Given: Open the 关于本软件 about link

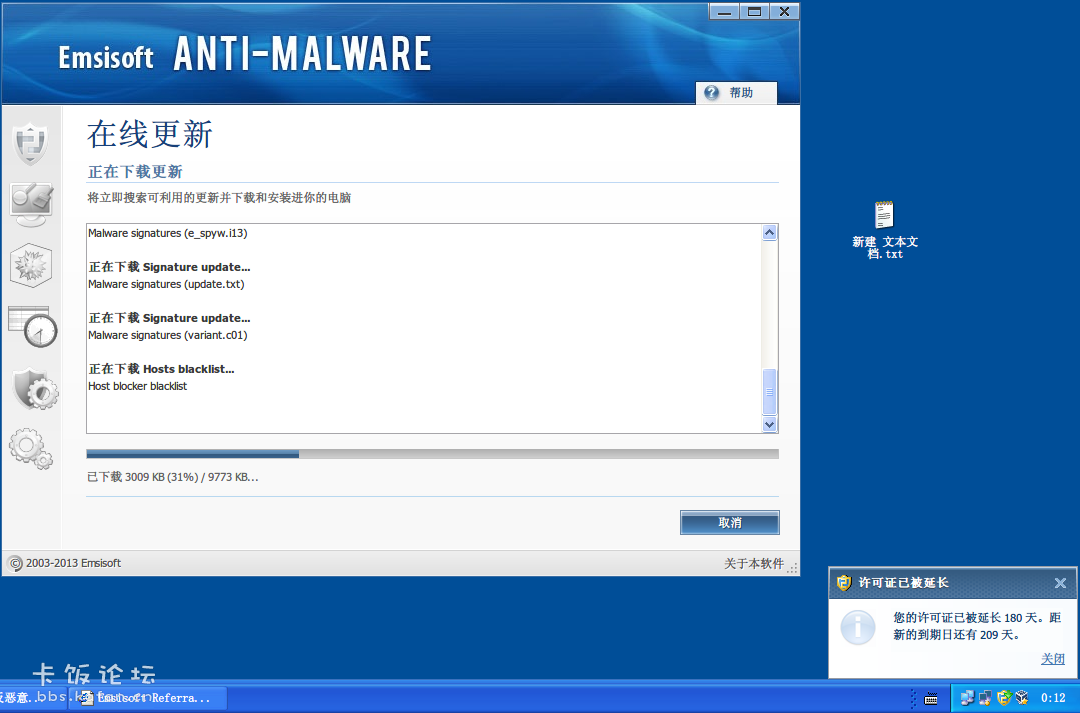Looking at the screenshot, I should tap(754, 564).
